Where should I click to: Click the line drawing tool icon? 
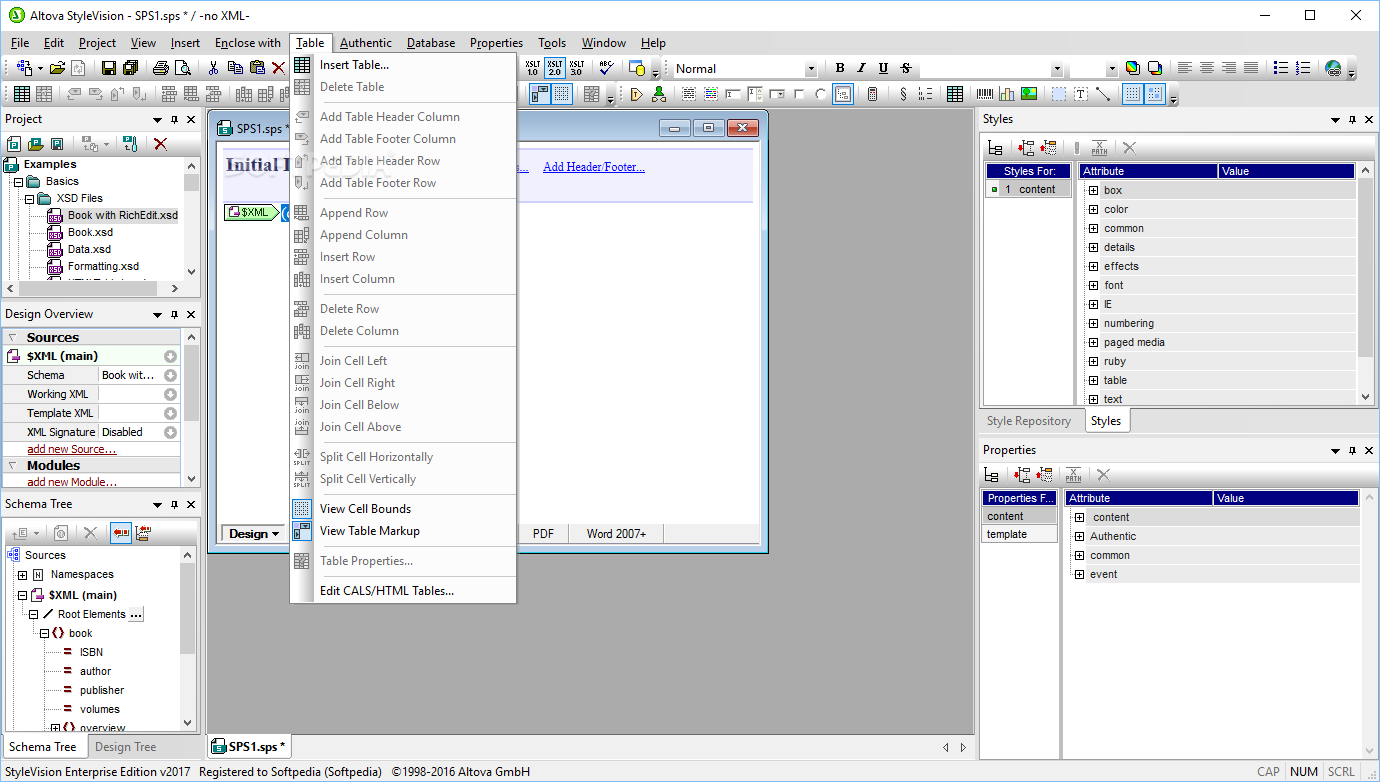point(1103,94)
